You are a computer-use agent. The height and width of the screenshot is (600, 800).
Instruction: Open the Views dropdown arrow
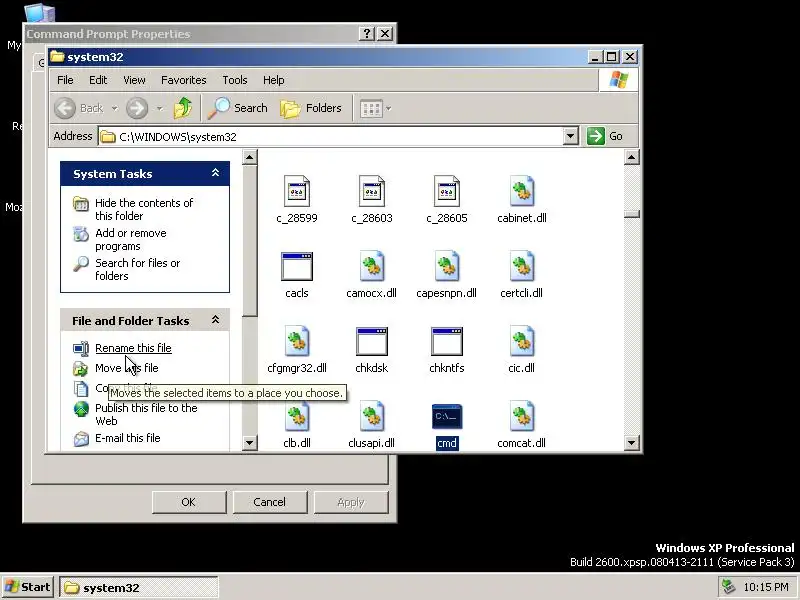(389, 108)
